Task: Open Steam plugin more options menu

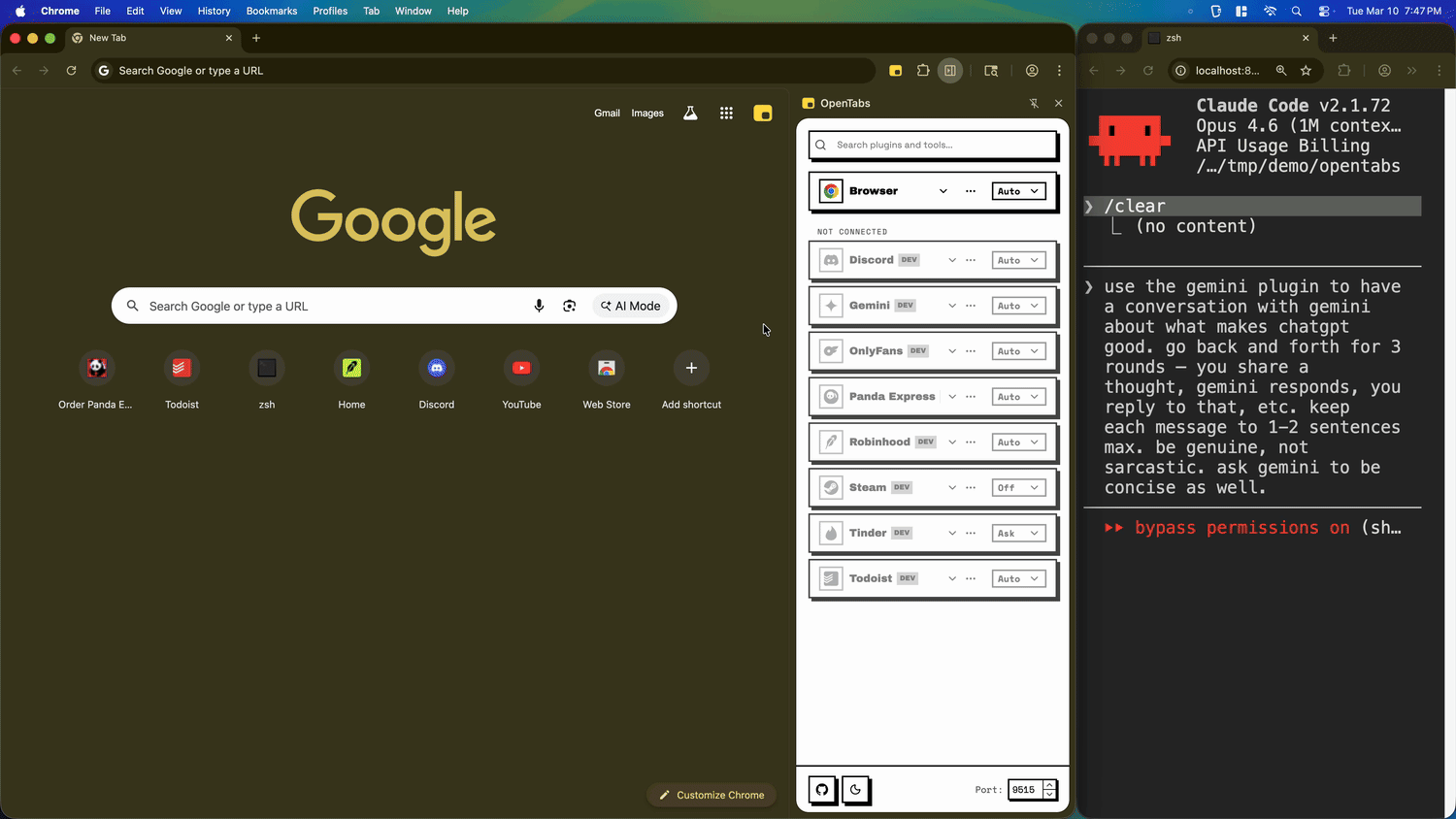Action: point(971,488)
